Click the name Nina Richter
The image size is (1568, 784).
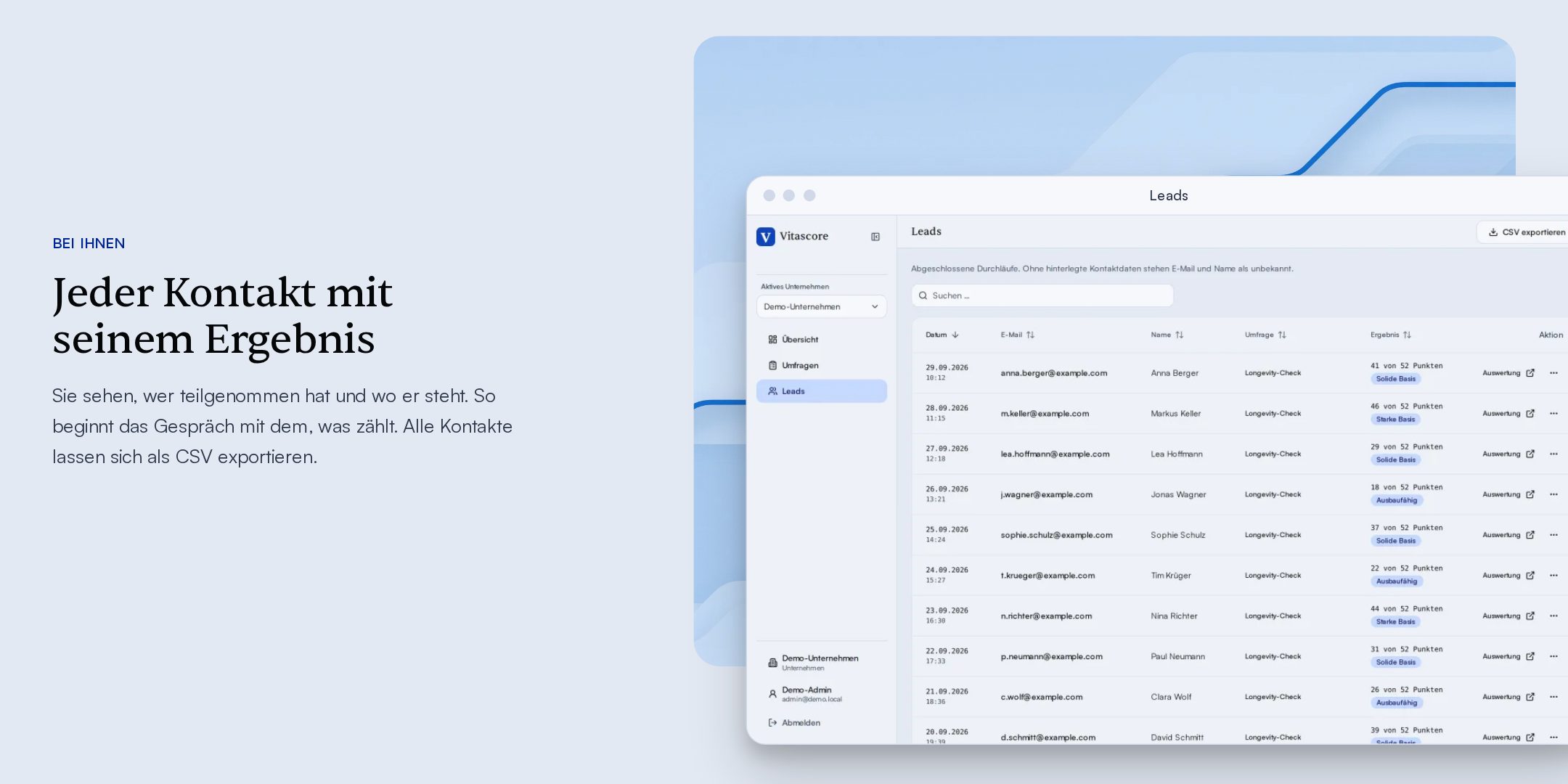pos(1174,616)
